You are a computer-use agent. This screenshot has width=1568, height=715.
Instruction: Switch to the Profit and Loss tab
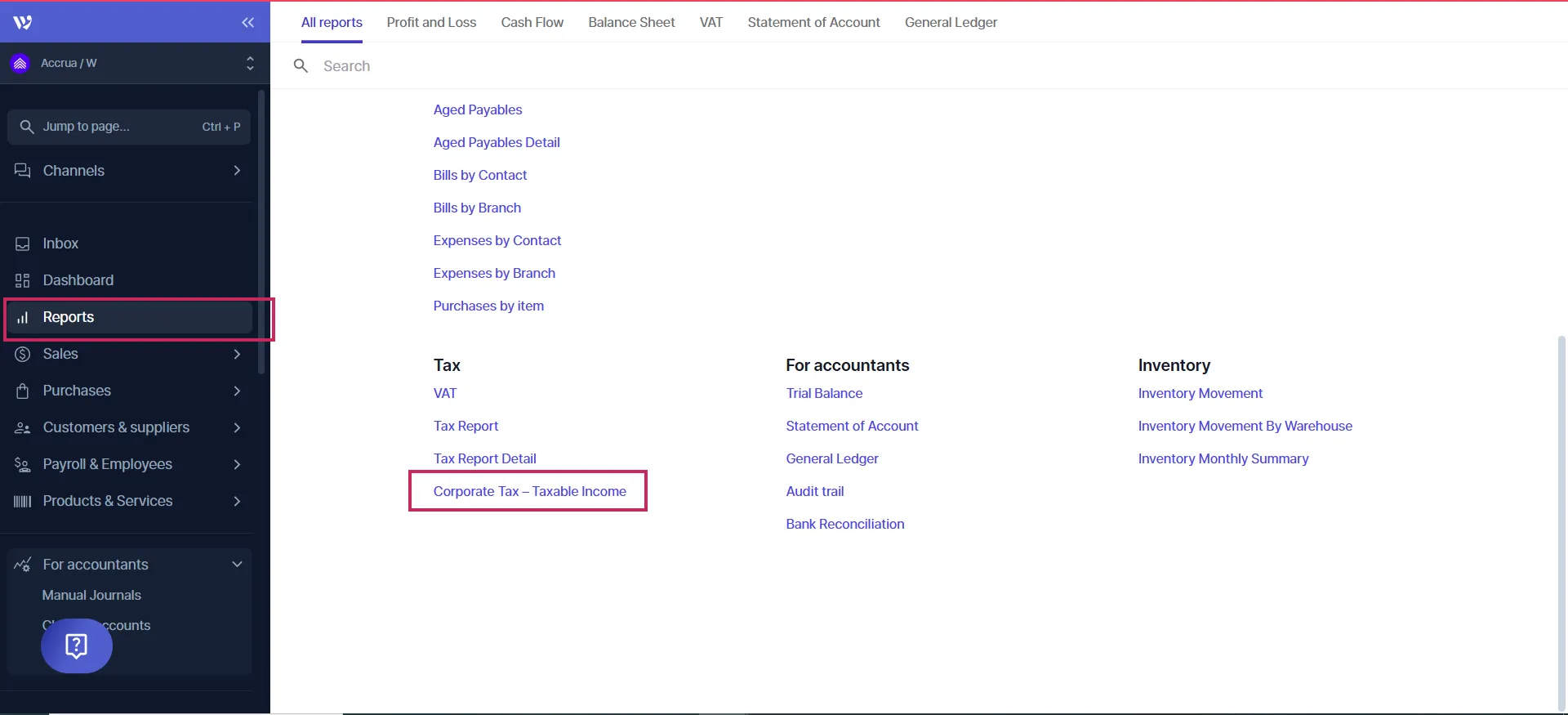[431, 22]
